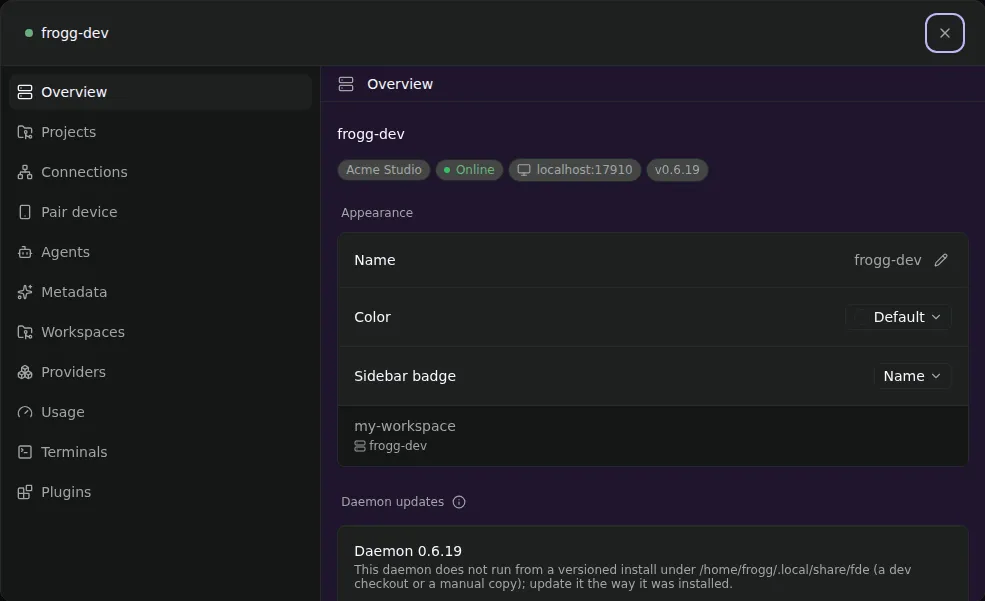The width and height of the screenshot is (985, 601).
Task: Click the Appearance section label
Action: point(377,213)
